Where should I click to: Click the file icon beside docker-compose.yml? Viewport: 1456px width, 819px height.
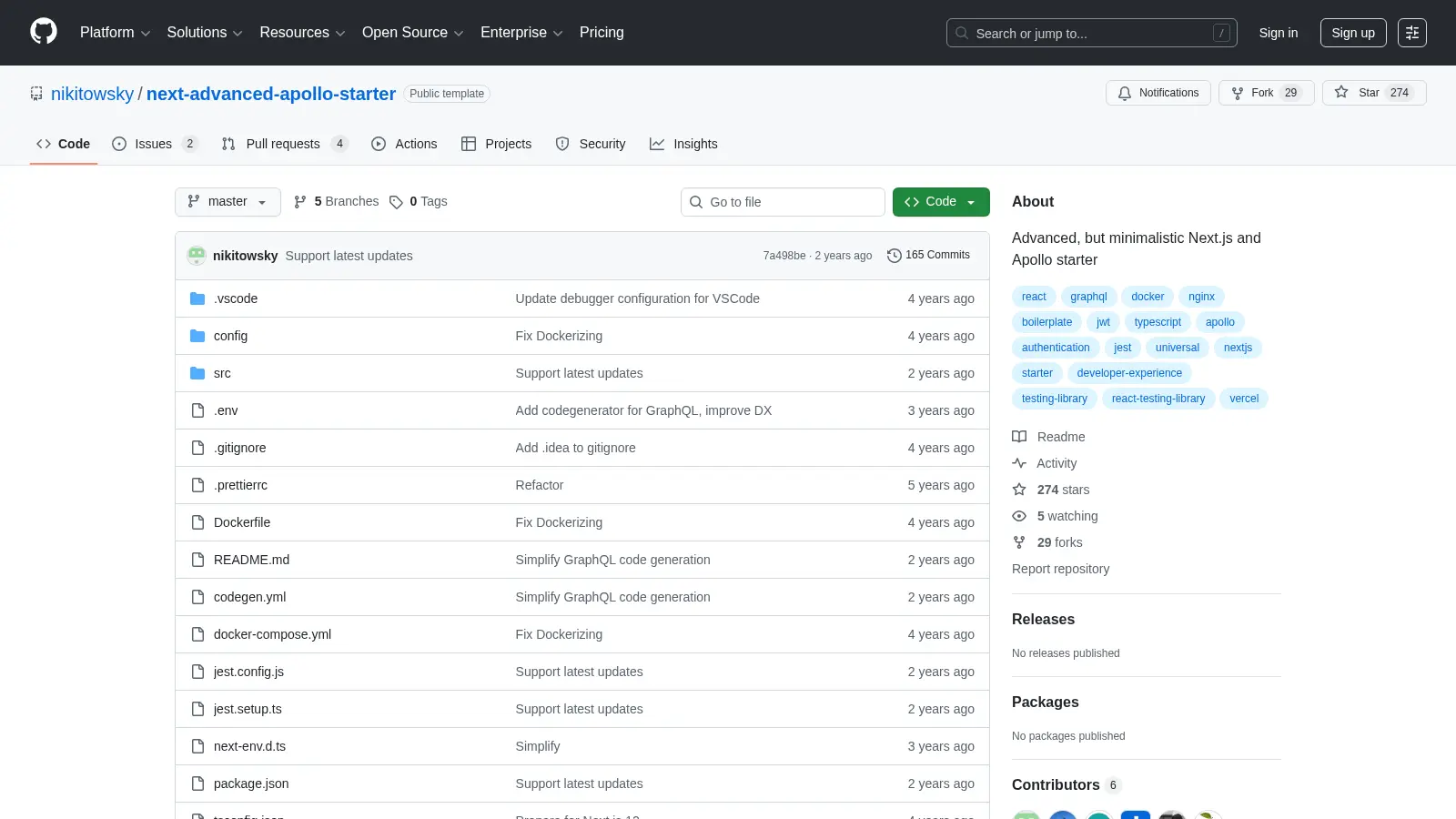pos(197,634)
